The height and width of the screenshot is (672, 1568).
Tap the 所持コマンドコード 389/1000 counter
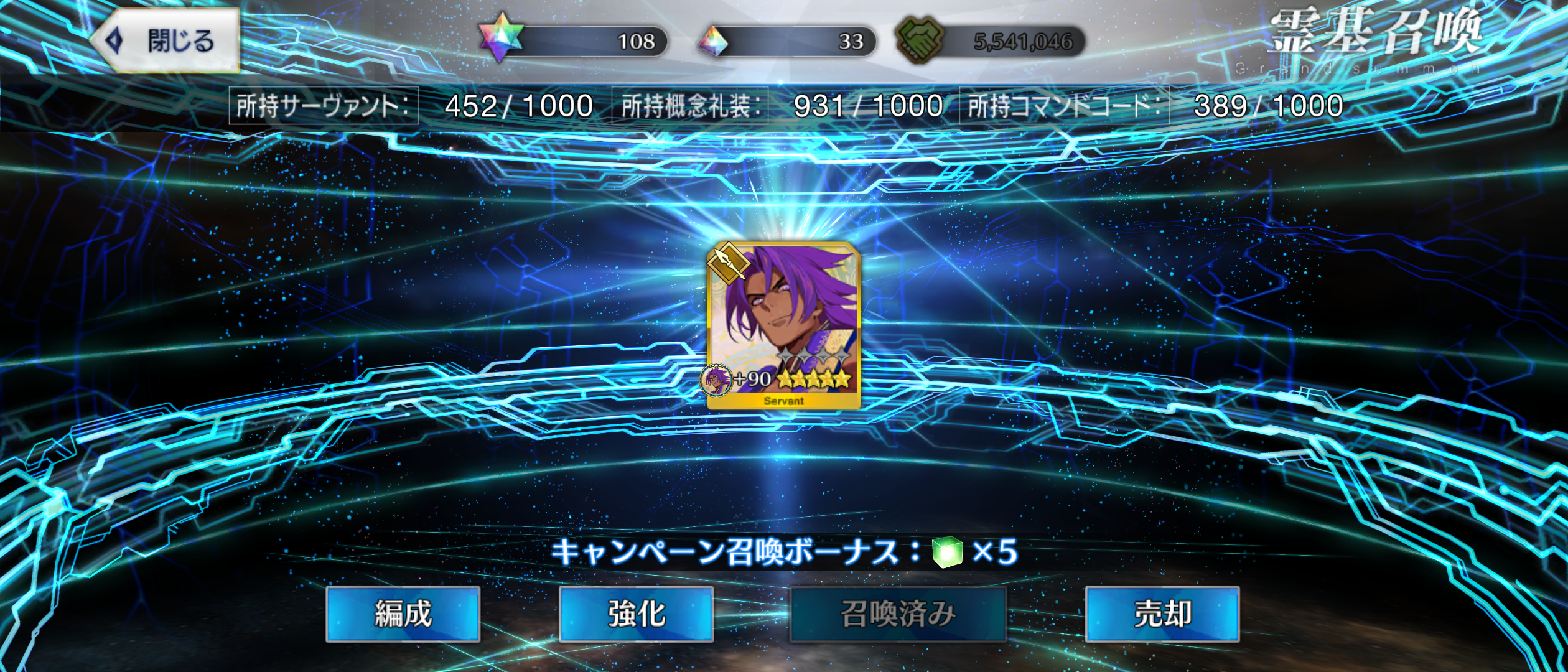(1268, 106)
